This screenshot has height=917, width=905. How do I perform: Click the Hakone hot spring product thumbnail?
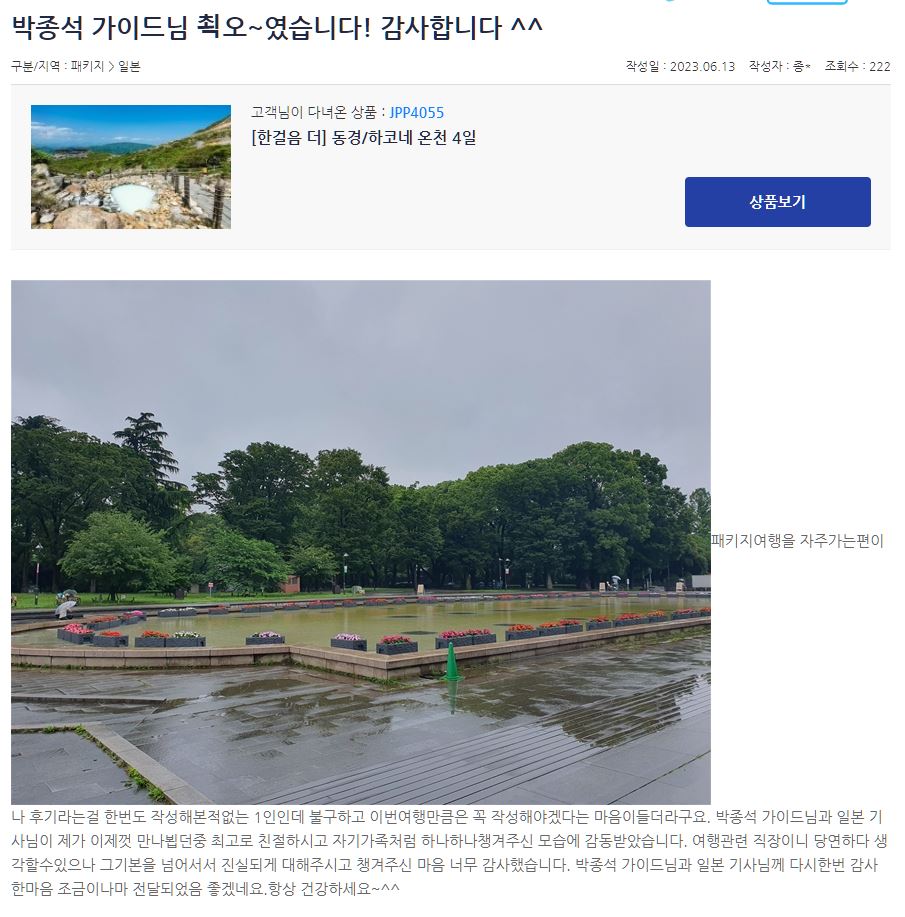click(x=131, y=167)
